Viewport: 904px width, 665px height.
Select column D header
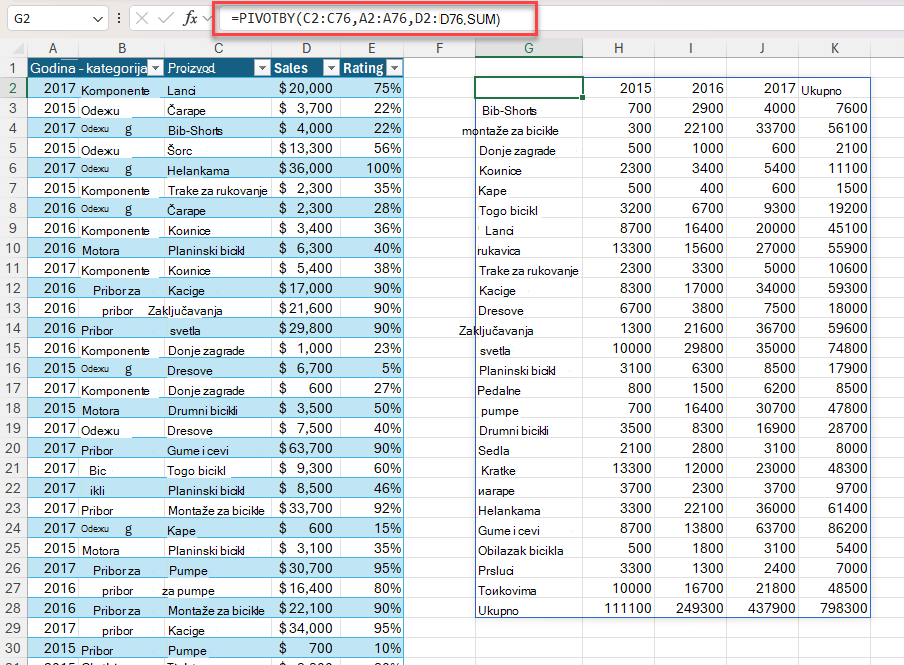click(x=306, y=48)
